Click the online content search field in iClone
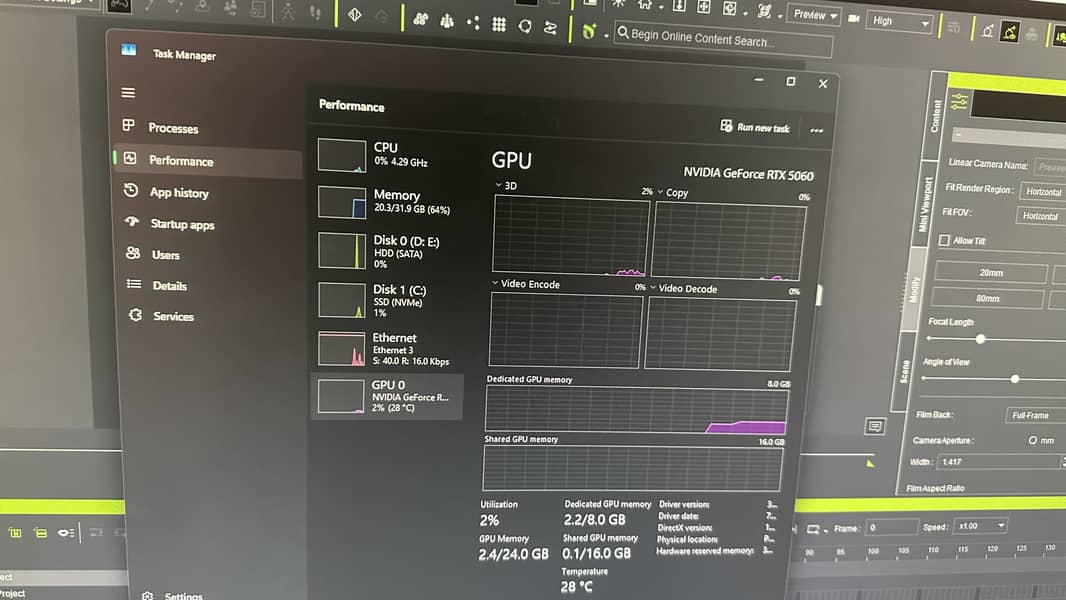Screen dimensions: 1066x600 [723, 39]
